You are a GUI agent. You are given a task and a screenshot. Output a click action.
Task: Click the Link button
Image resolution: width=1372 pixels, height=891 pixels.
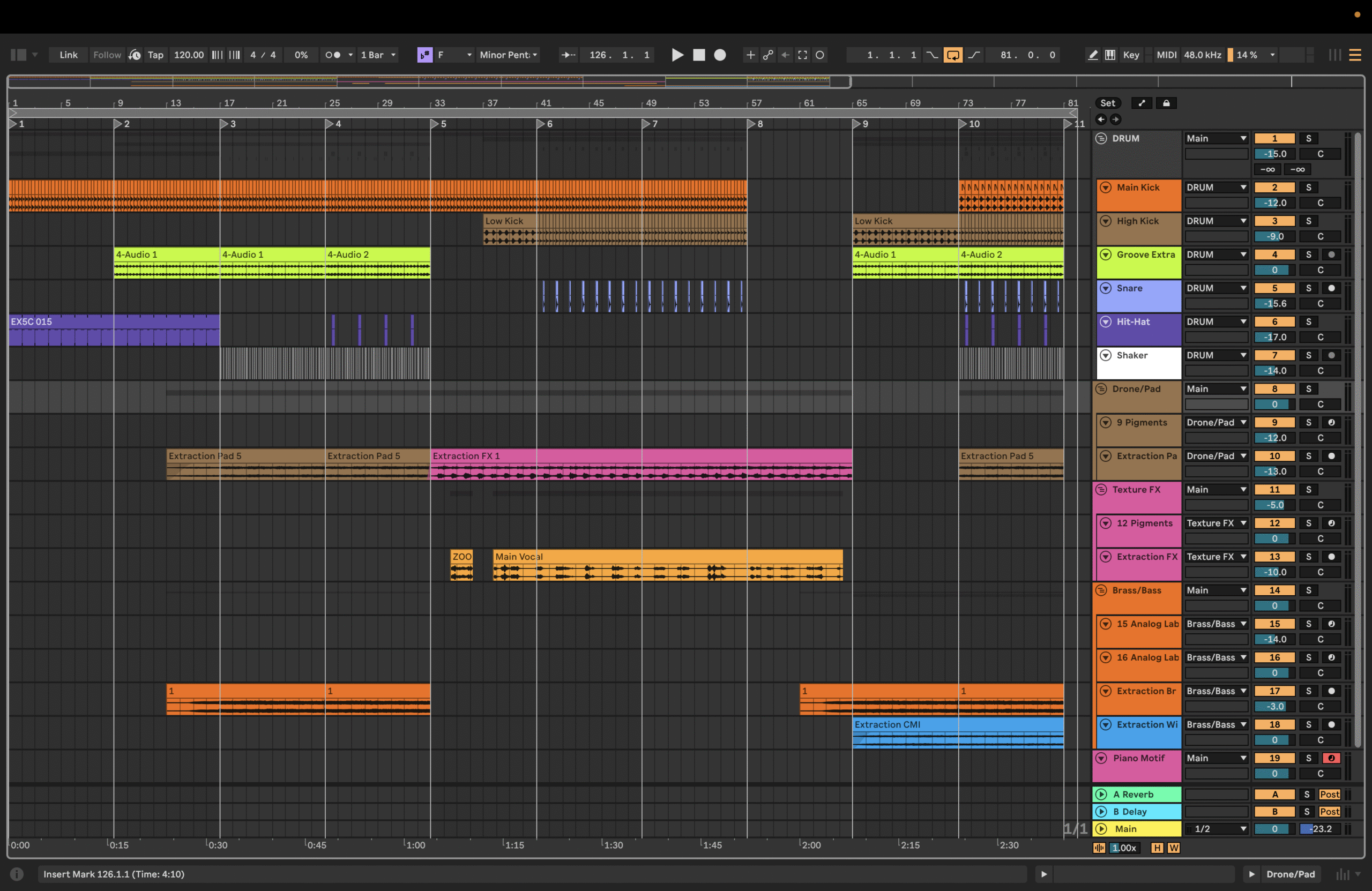(68, 55)
